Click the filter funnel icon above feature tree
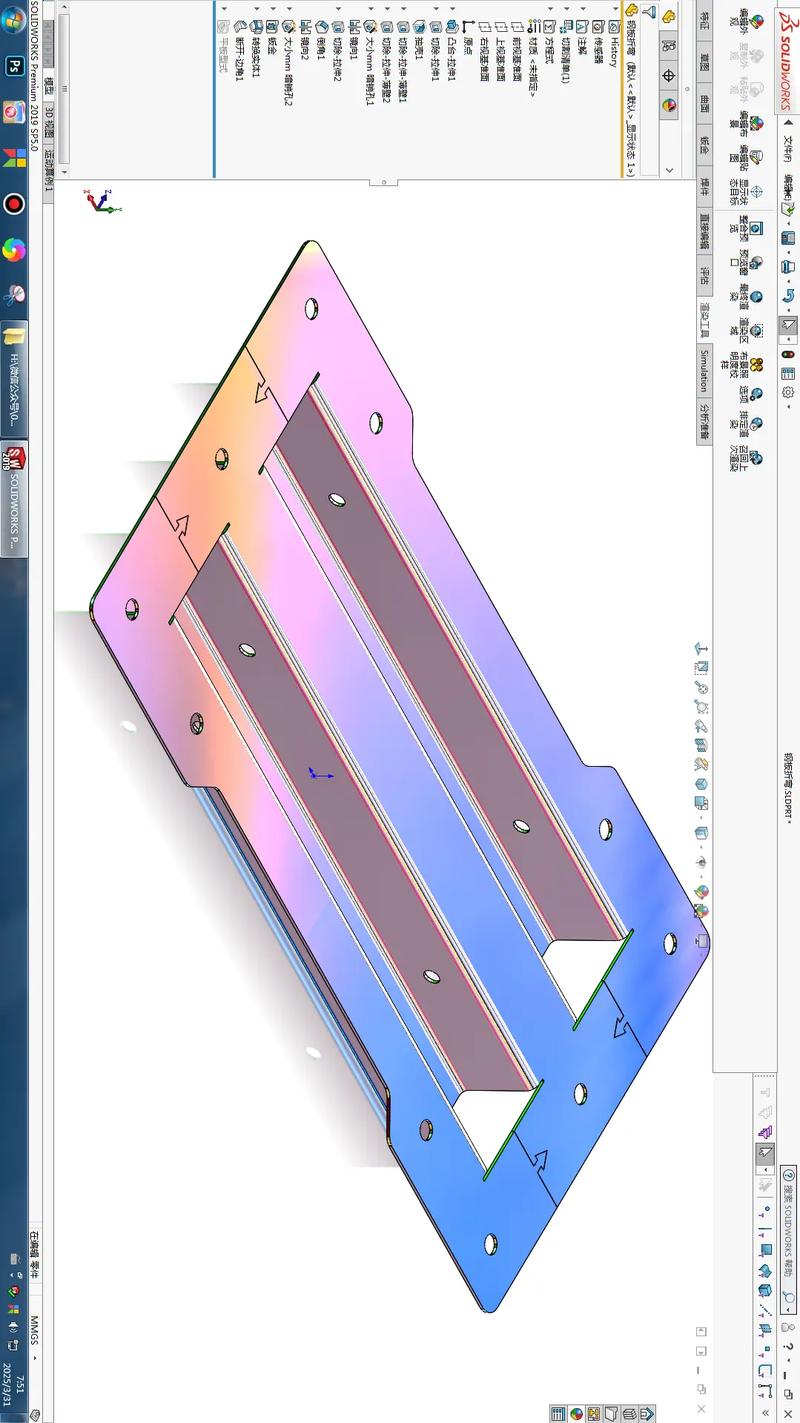 (x=650, y=13)
